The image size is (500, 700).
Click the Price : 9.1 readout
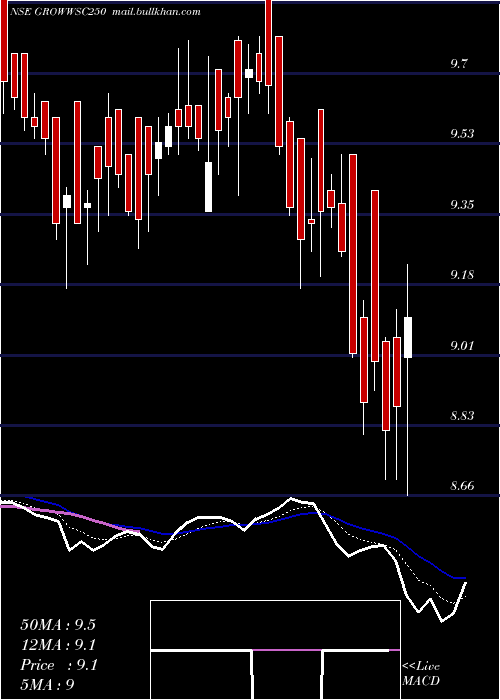coord(59,665)
